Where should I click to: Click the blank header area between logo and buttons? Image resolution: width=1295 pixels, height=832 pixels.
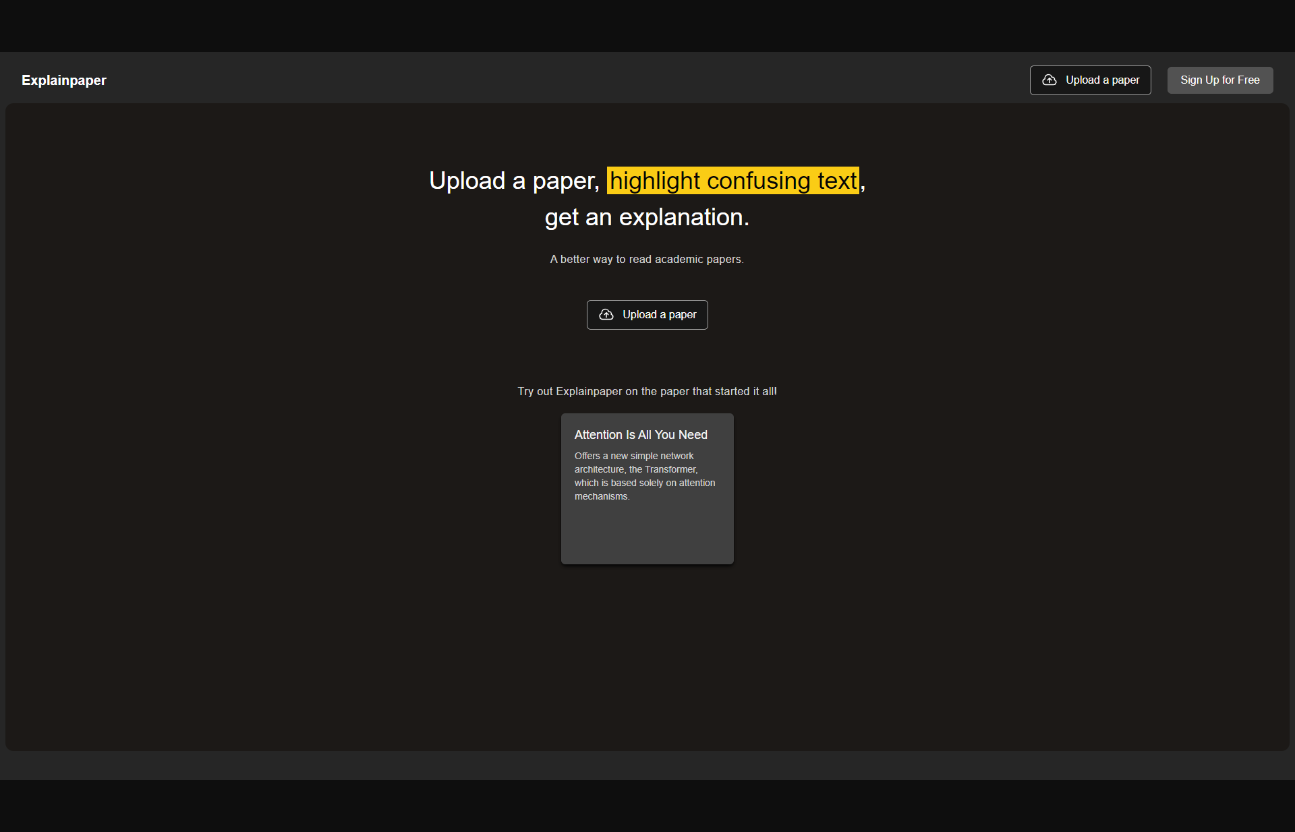click(x=560, y=80)
